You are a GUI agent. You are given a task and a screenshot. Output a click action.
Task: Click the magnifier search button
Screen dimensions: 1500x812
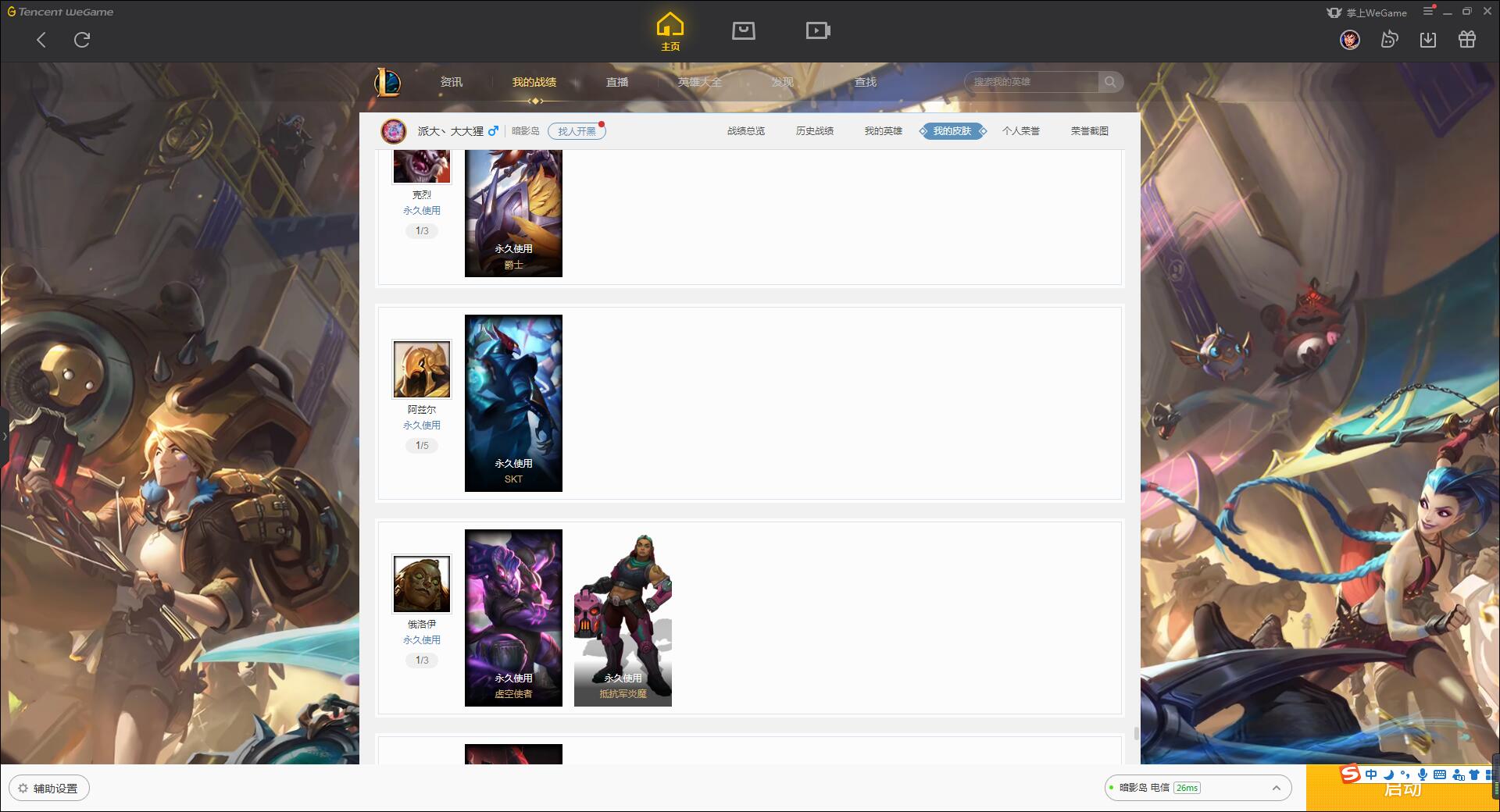[x=1110, y=82]
